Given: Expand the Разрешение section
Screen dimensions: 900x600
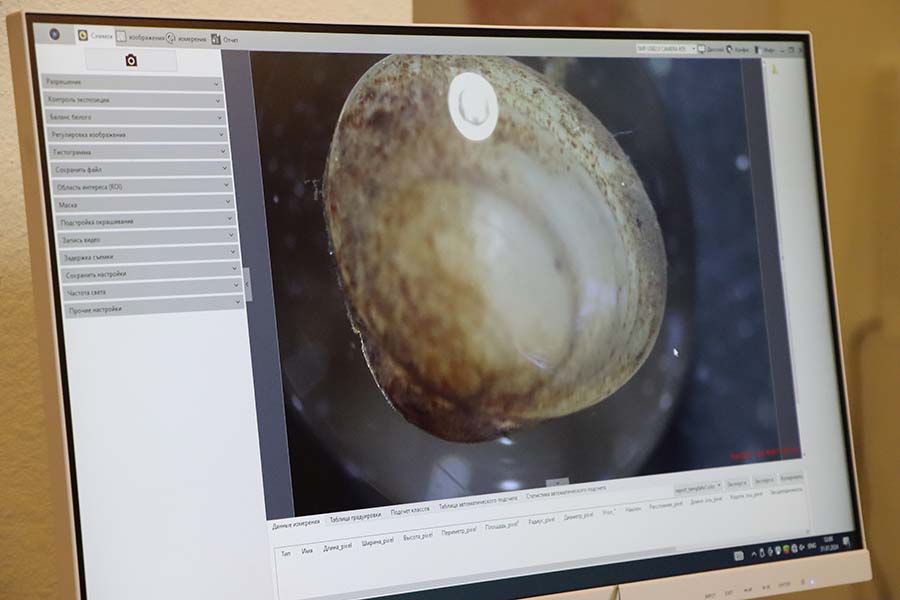Looking at the screenshot, I should click(132, 83).
